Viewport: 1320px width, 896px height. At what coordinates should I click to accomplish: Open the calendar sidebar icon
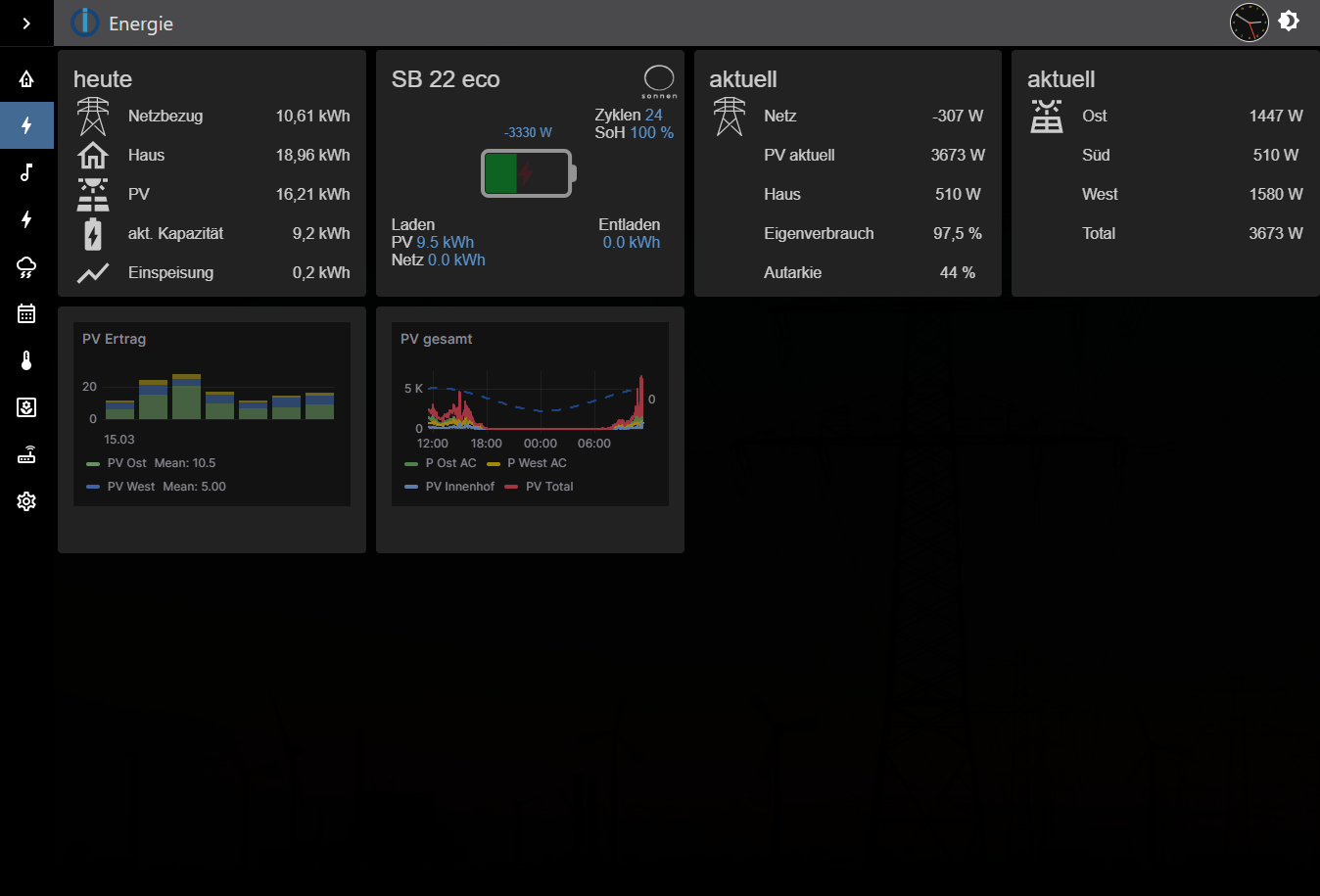(26, 313)
